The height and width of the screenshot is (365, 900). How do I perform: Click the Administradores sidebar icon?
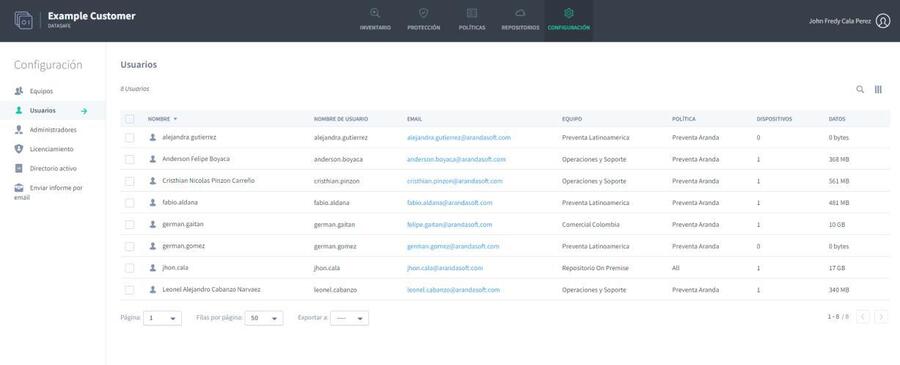(19, 130)
